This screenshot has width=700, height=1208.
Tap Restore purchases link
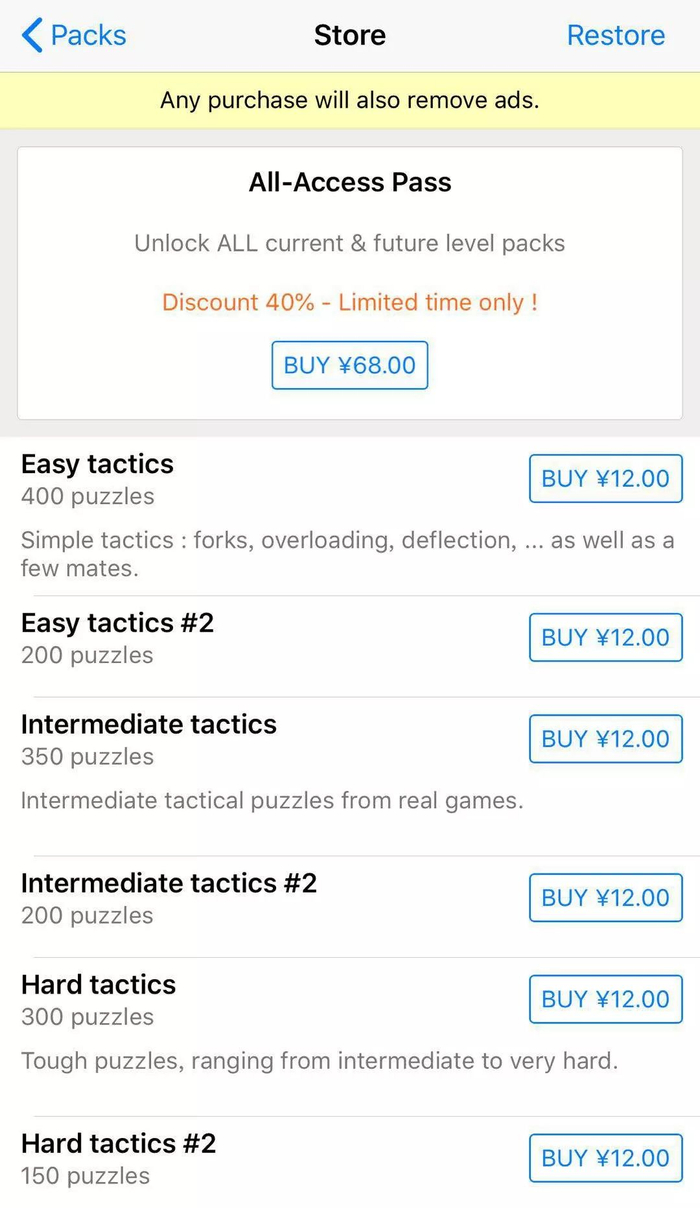point(615,36)
